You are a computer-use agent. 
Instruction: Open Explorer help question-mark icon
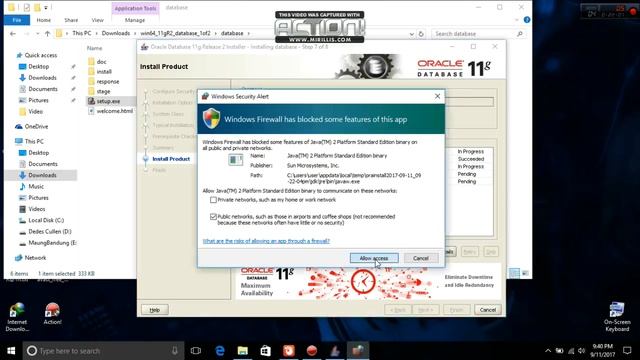tap(527, 20)
